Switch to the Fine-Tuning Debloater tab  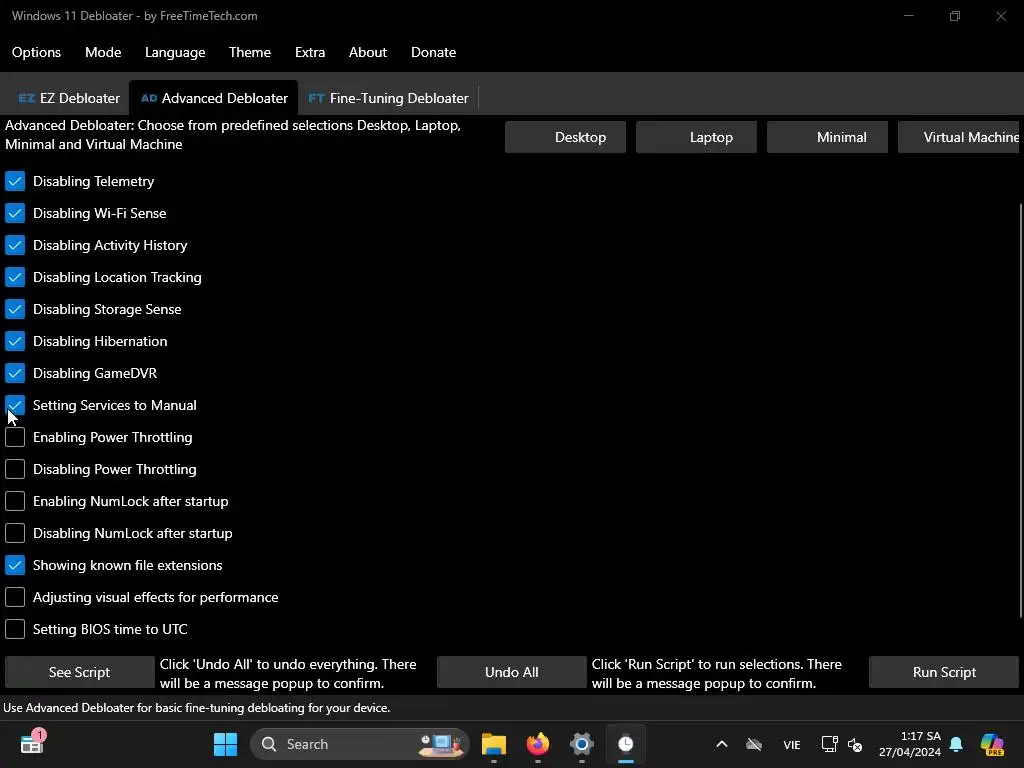(388, 98)
